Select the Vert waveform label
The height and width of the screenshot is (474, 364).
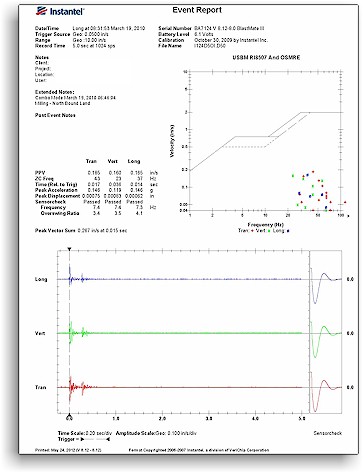click(40, 333)
